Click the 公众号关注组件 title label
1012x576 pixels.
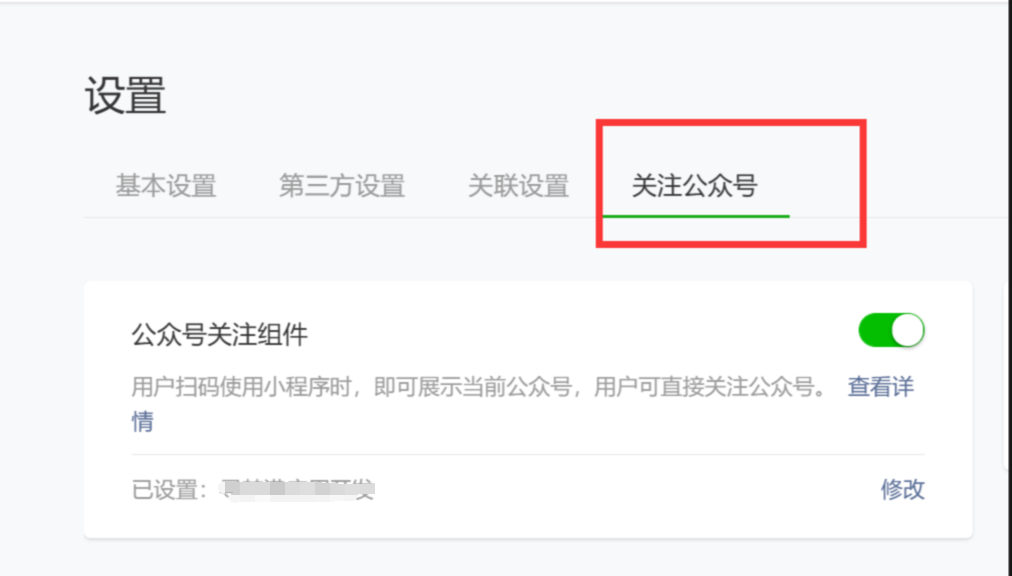pyautogui.click(x=219, y=335)
